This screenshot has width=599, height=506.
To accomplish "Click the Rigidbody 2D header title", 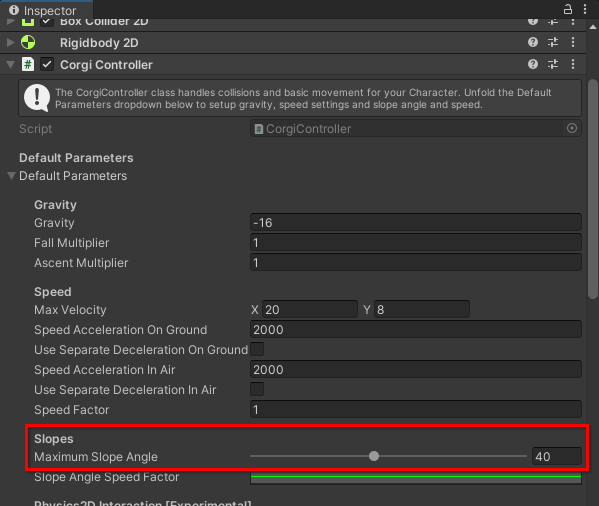I will click(99, 43).
